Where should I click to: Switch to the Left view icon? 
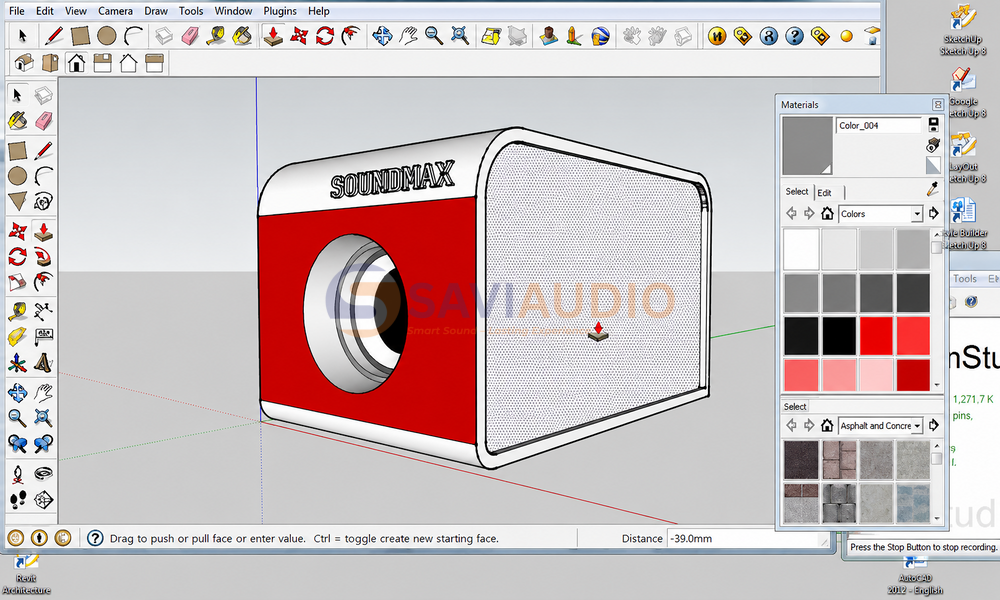(154, 63)
